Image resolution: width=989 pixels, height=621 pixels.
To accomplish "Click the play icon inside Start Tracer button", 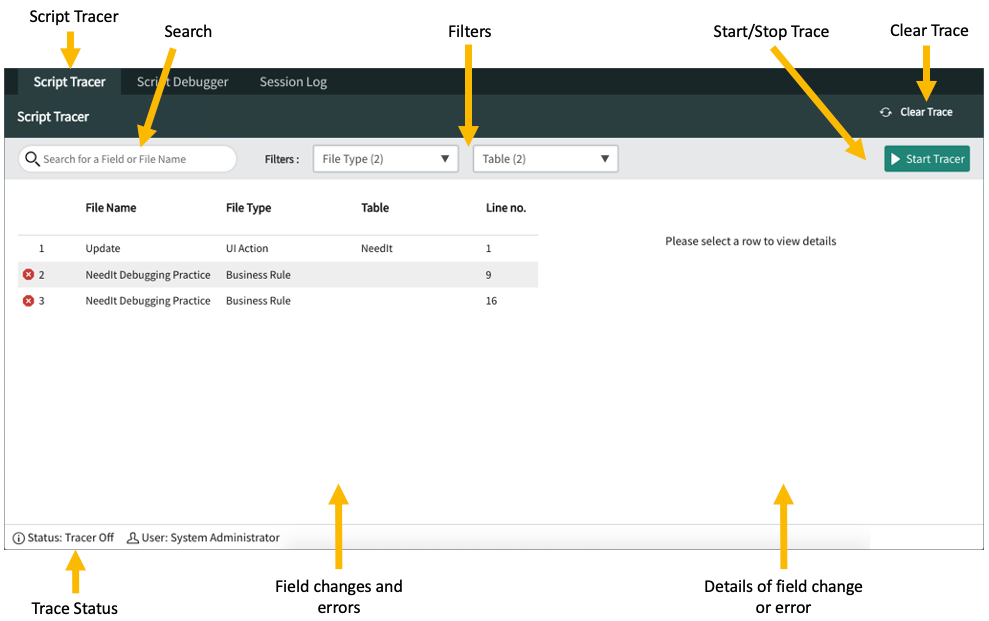I will 897,158.
